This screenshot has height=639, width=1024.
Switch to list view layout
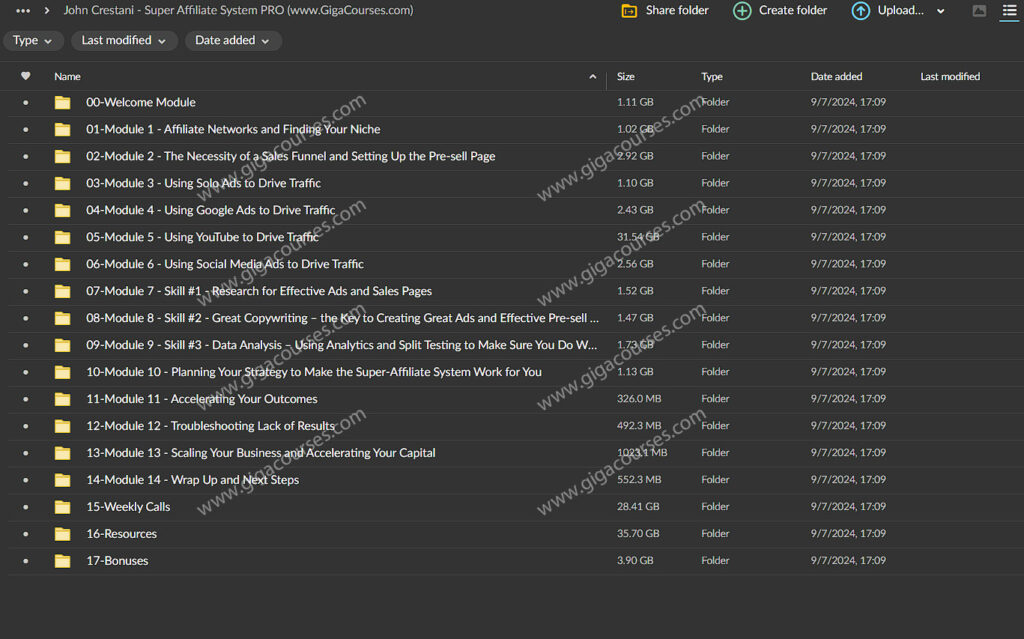pyautogui.click(x=1009, y=11)
